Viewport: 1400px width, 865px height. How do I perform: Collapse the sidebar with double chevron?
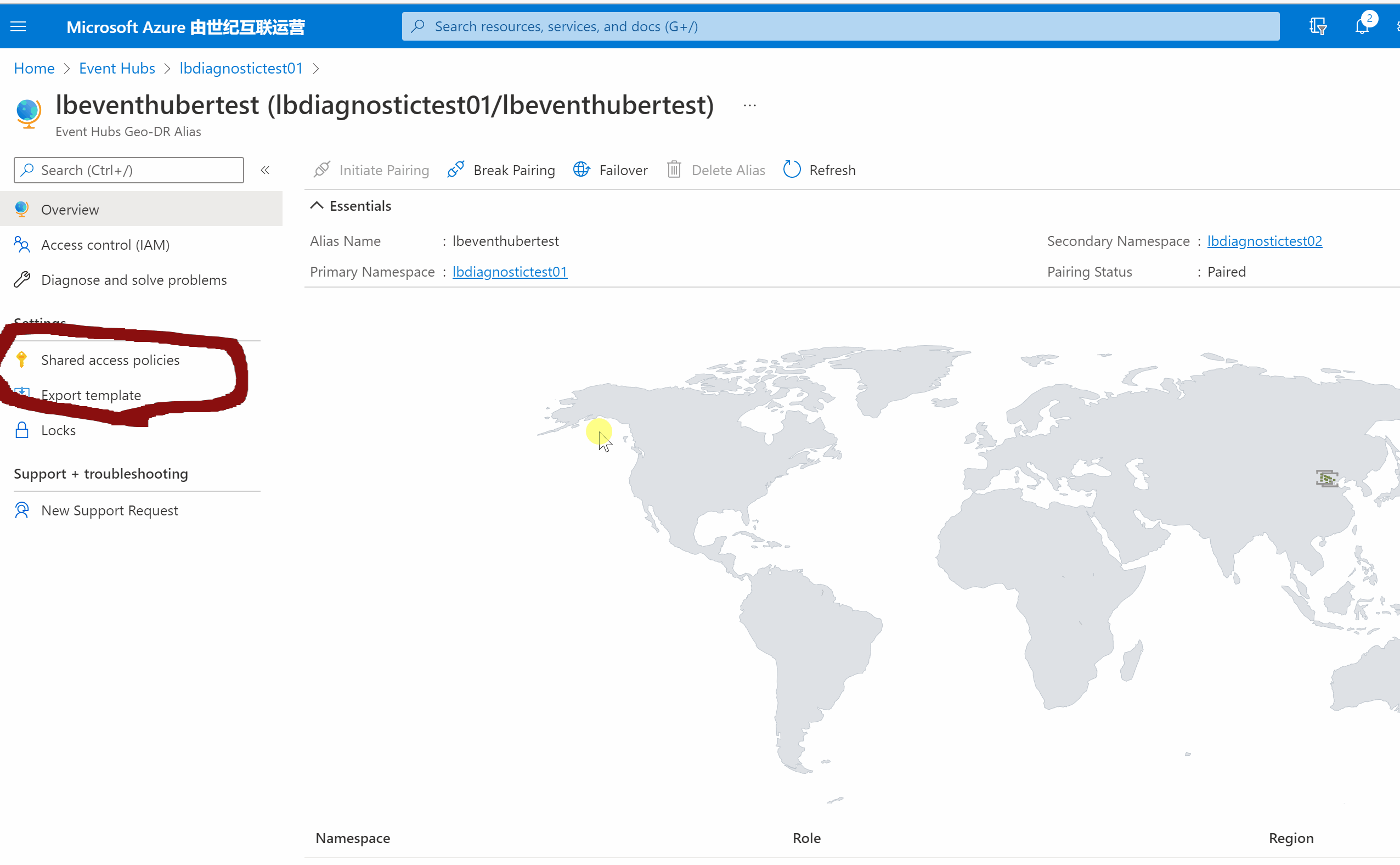(x=266, y=170)
